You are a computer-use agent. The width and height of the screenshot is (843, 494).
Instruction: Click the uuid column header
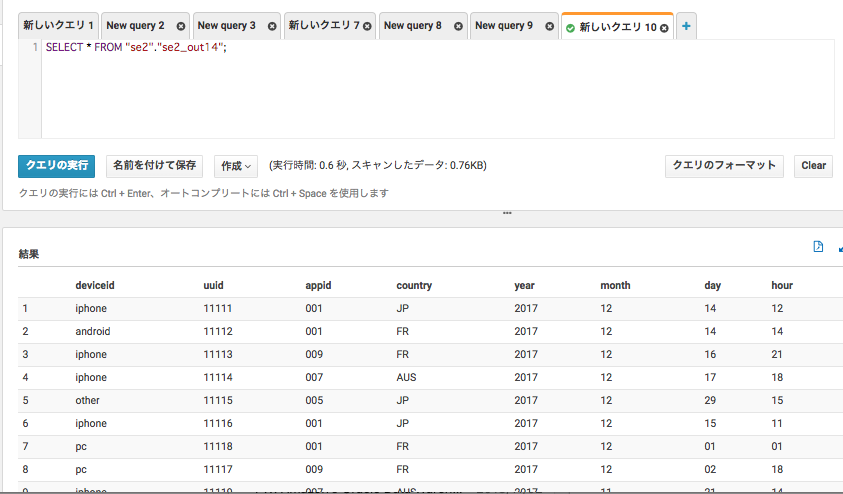point(213,285)
